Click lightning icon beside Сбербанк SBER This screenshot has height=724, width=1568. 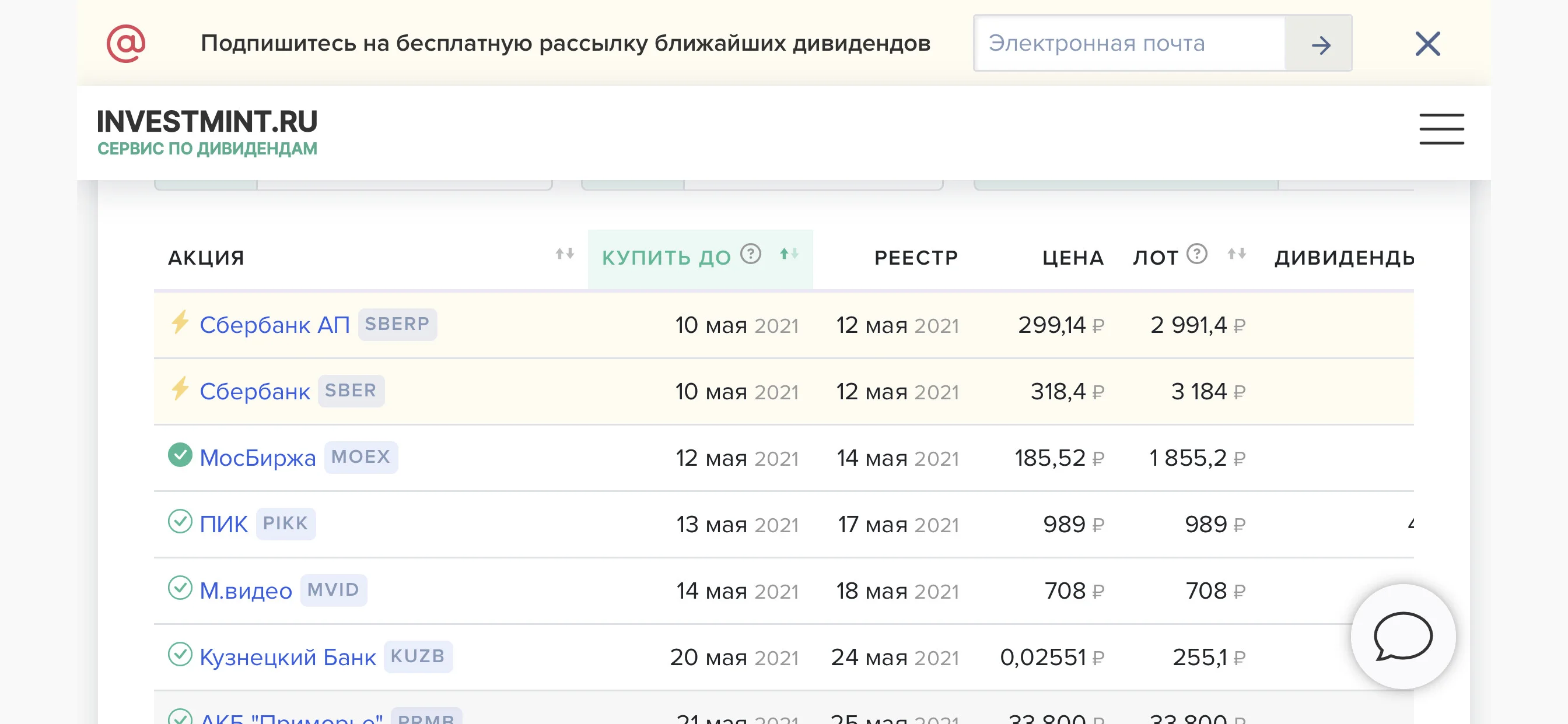[180, 389]
